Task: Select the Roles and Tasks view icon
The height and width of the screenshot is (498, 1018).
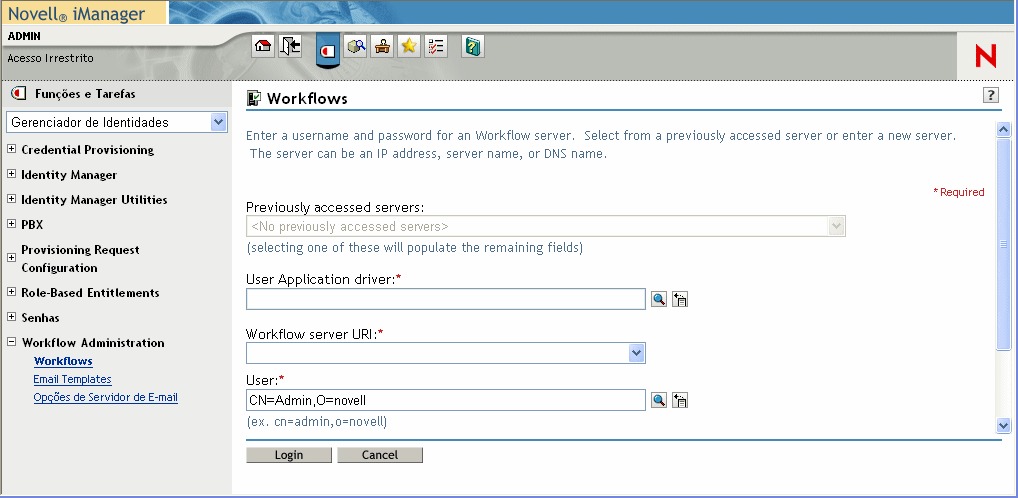Action: pyautogui.click(x=329, y=50)
